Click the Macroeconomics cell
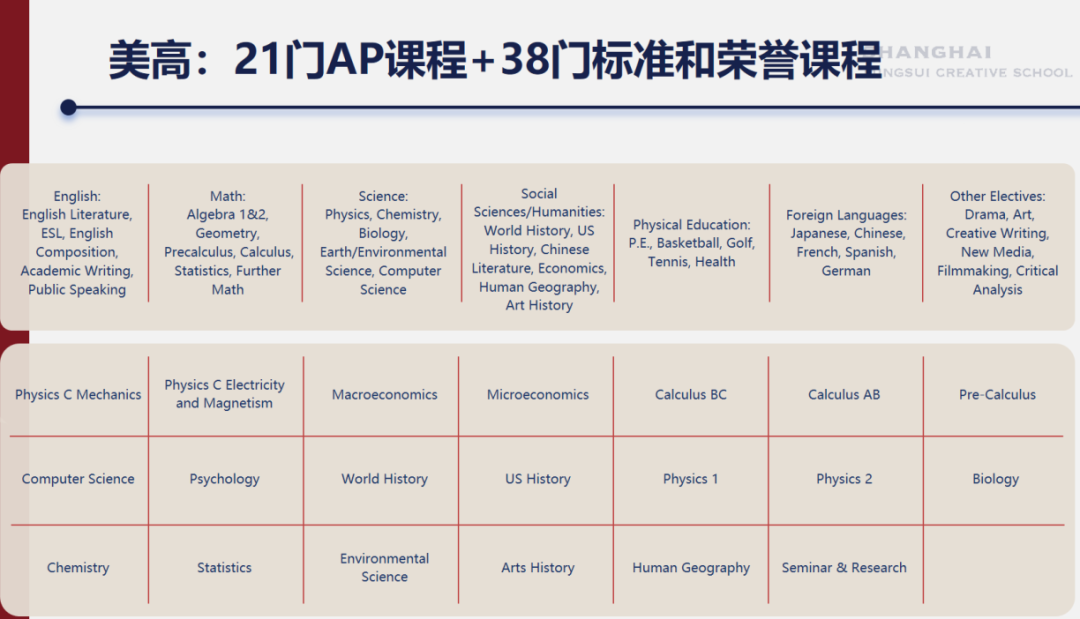Screen dimensions: 1080x619 [x=384, y=395]
